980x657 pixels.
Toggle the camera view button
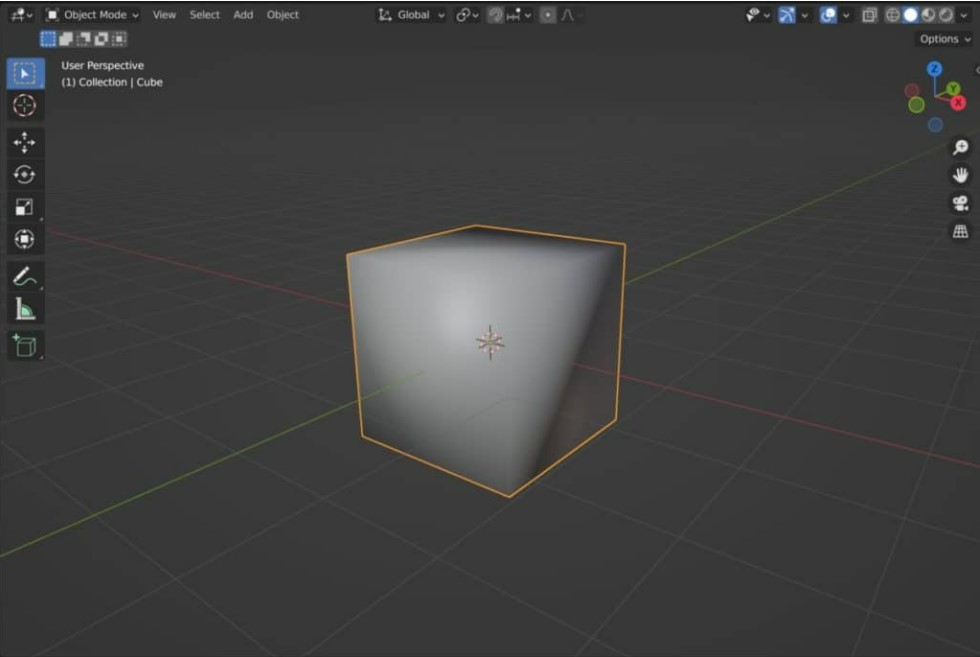click(x=960, y=204)
